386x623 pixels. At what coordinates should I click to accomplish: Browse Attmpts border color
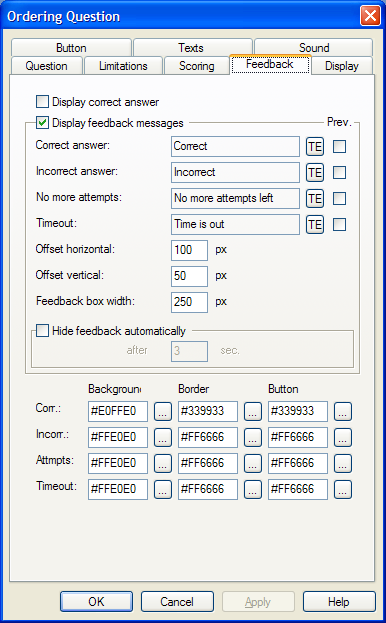coord(253,463)
